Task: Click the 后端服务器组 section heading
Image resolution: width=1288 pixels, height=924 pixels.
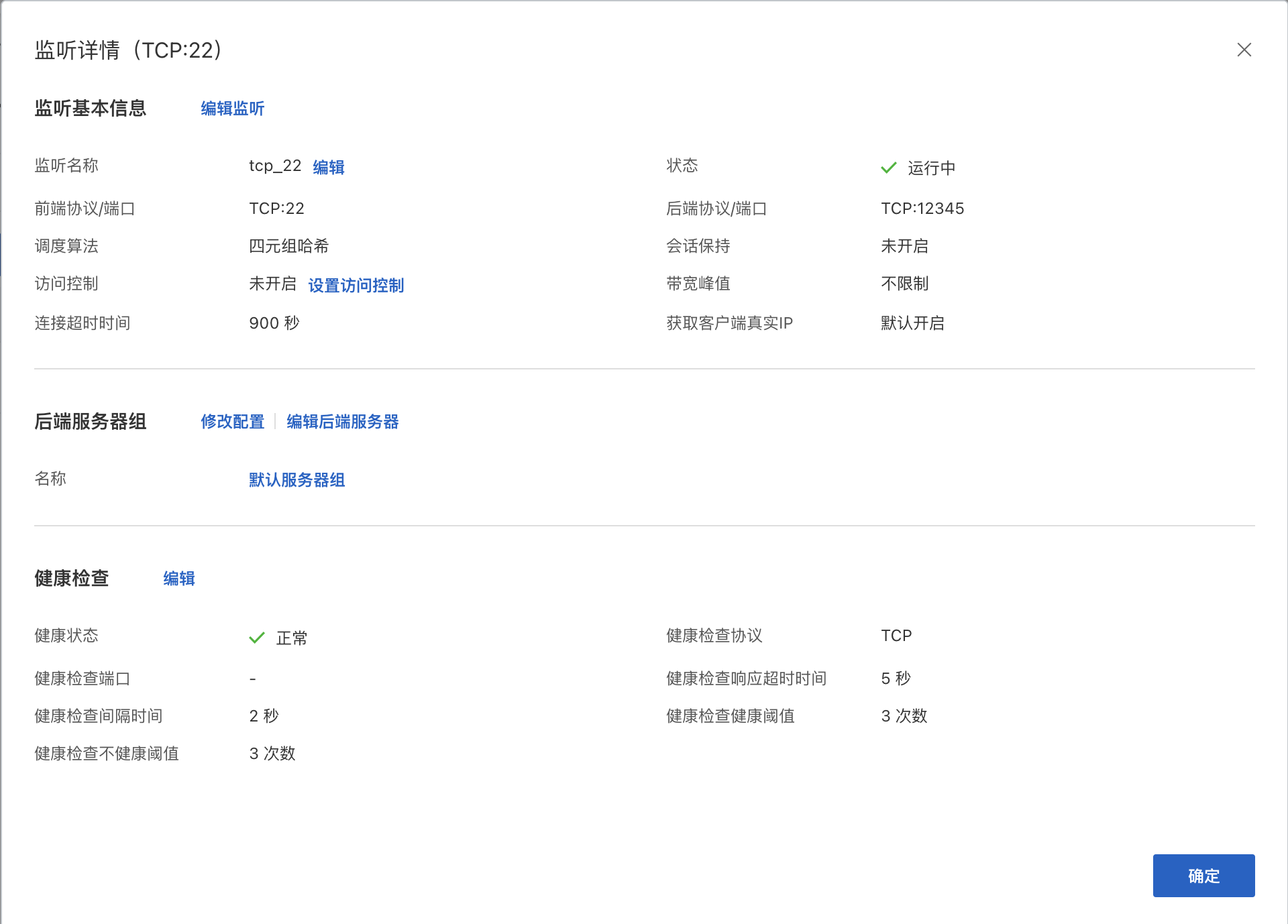Action: click(90, 422)
